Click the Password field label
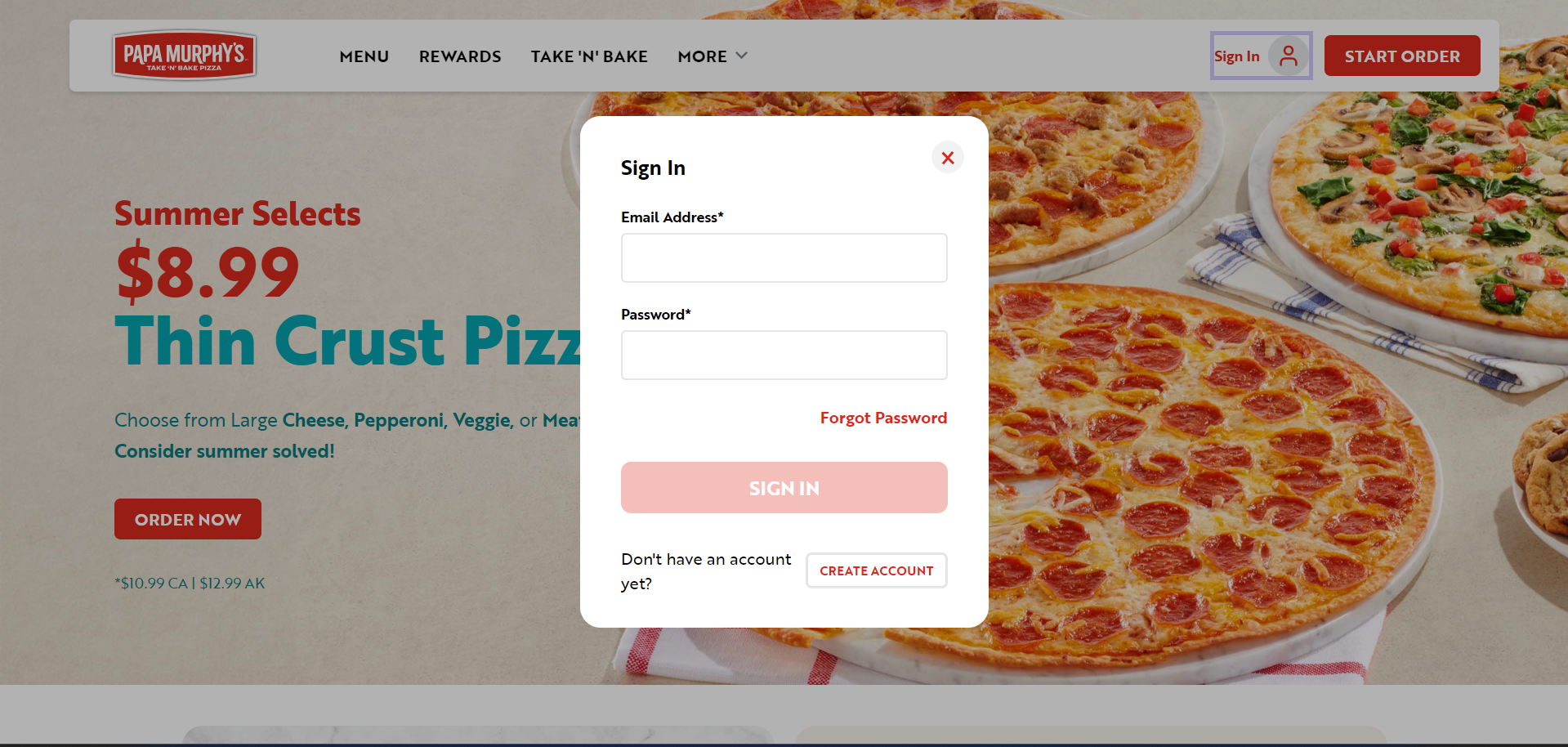 pyautogui.click(x=656, y=315)
